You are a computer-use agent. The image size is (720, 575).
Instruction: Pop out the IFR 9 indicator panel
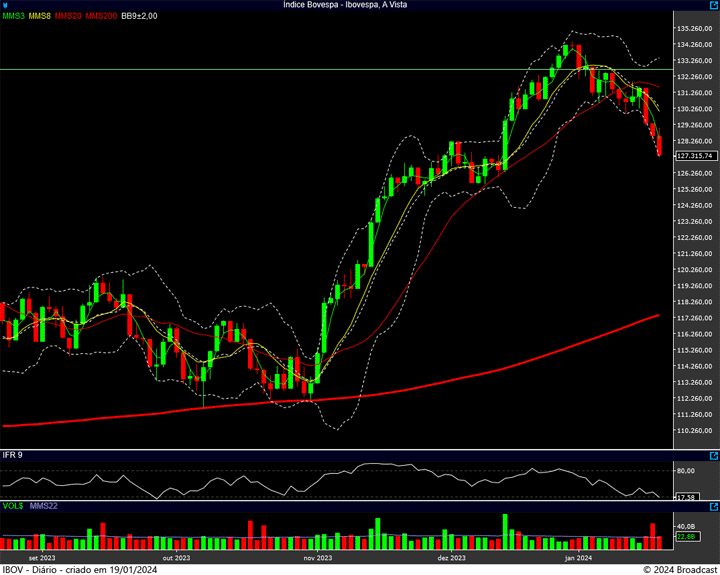(713, 455)
